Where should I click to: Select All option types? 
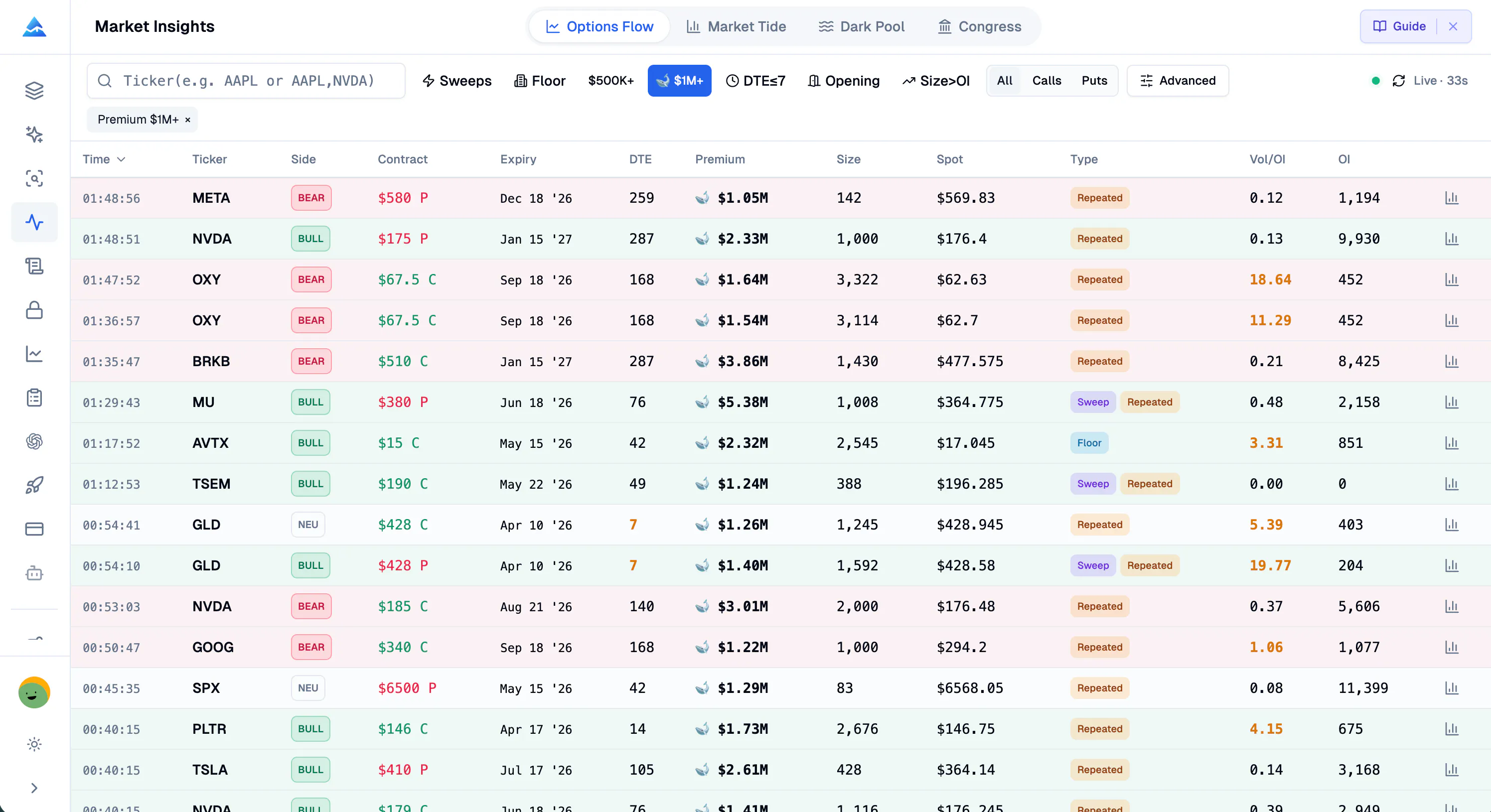[x=1004, y=80]
